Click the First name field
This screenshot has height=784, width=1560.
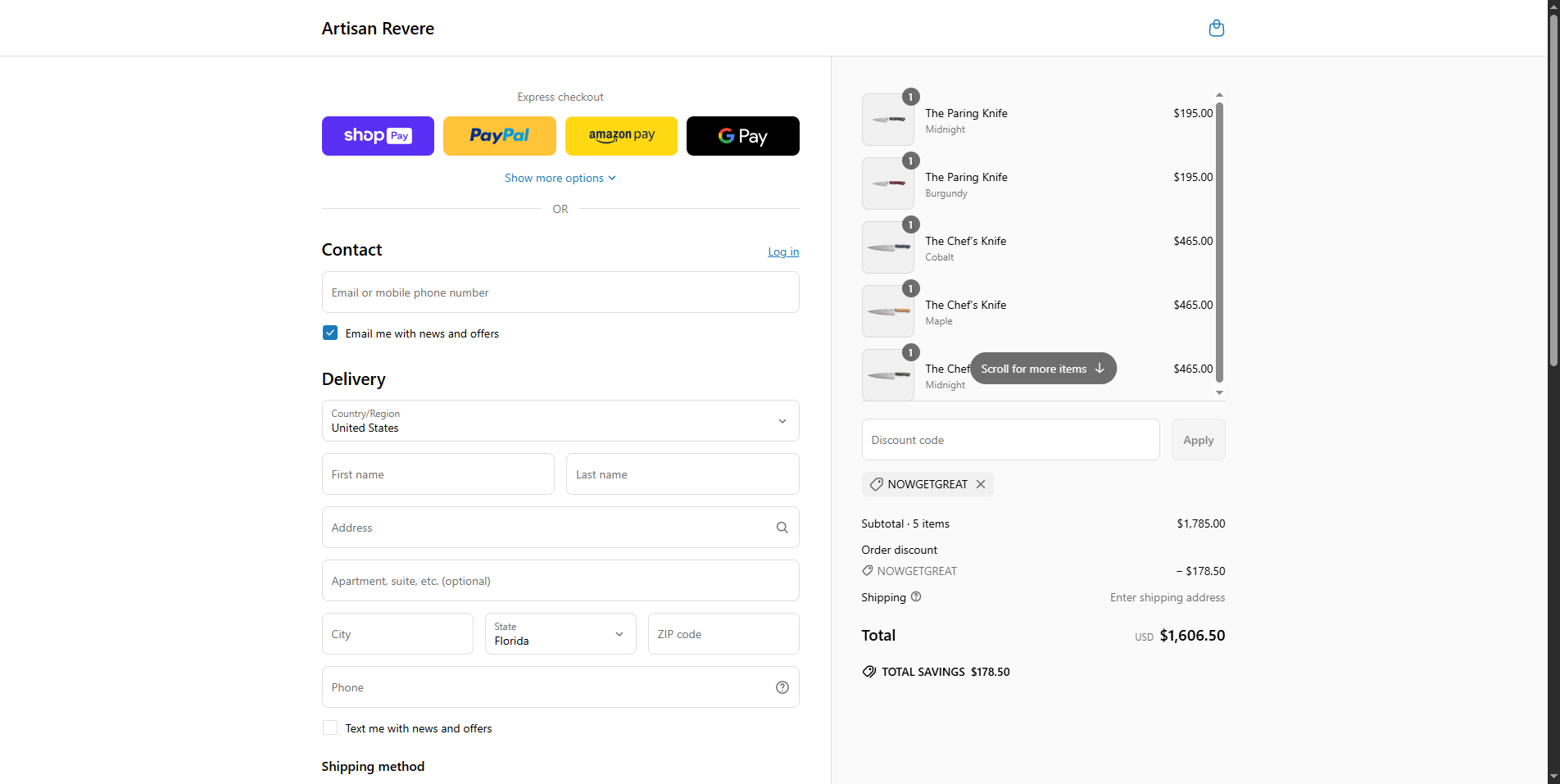tap(438, 474)
